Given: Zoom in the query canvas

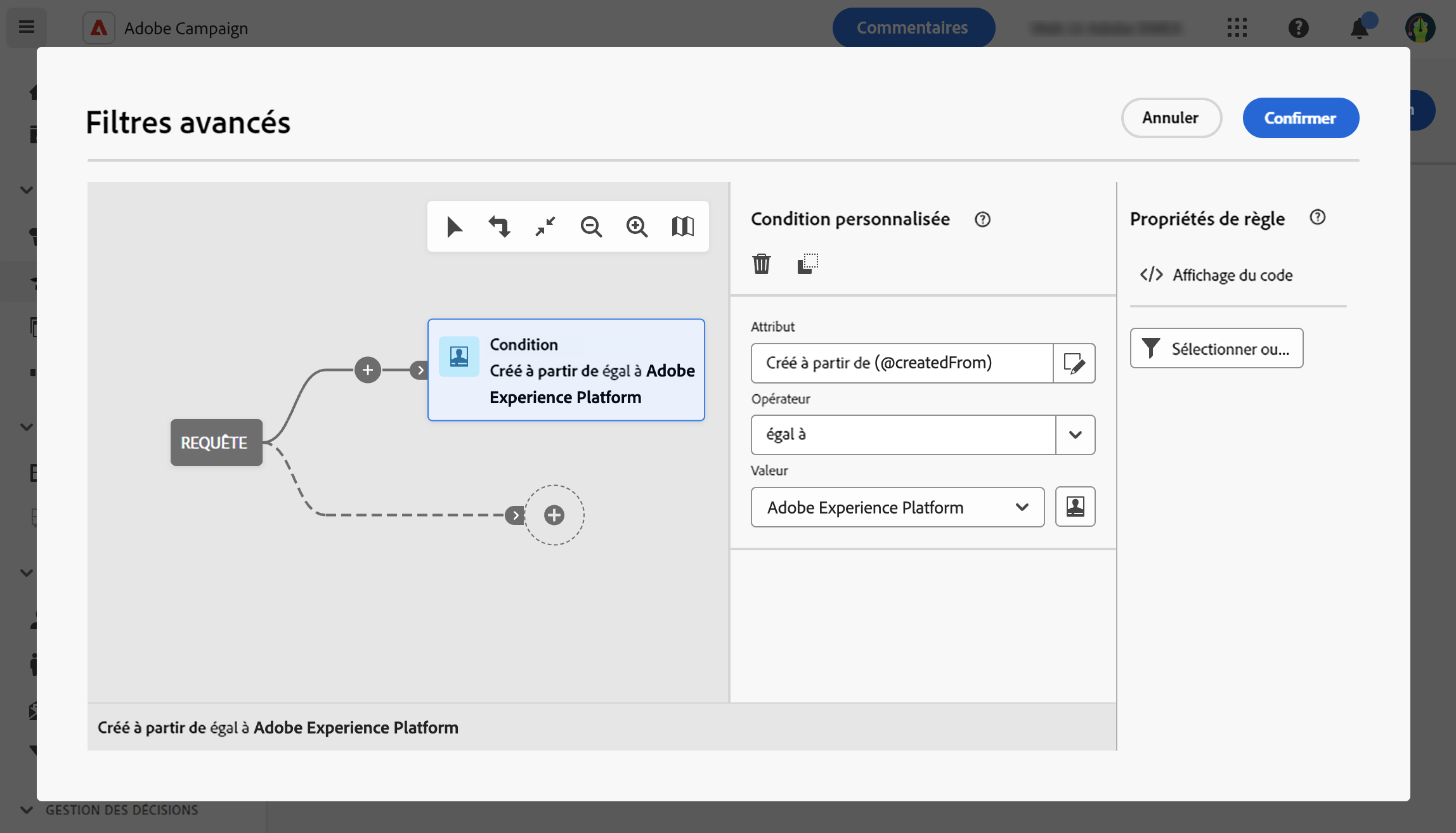Looking at the screenshot, I should pos(637,226).
